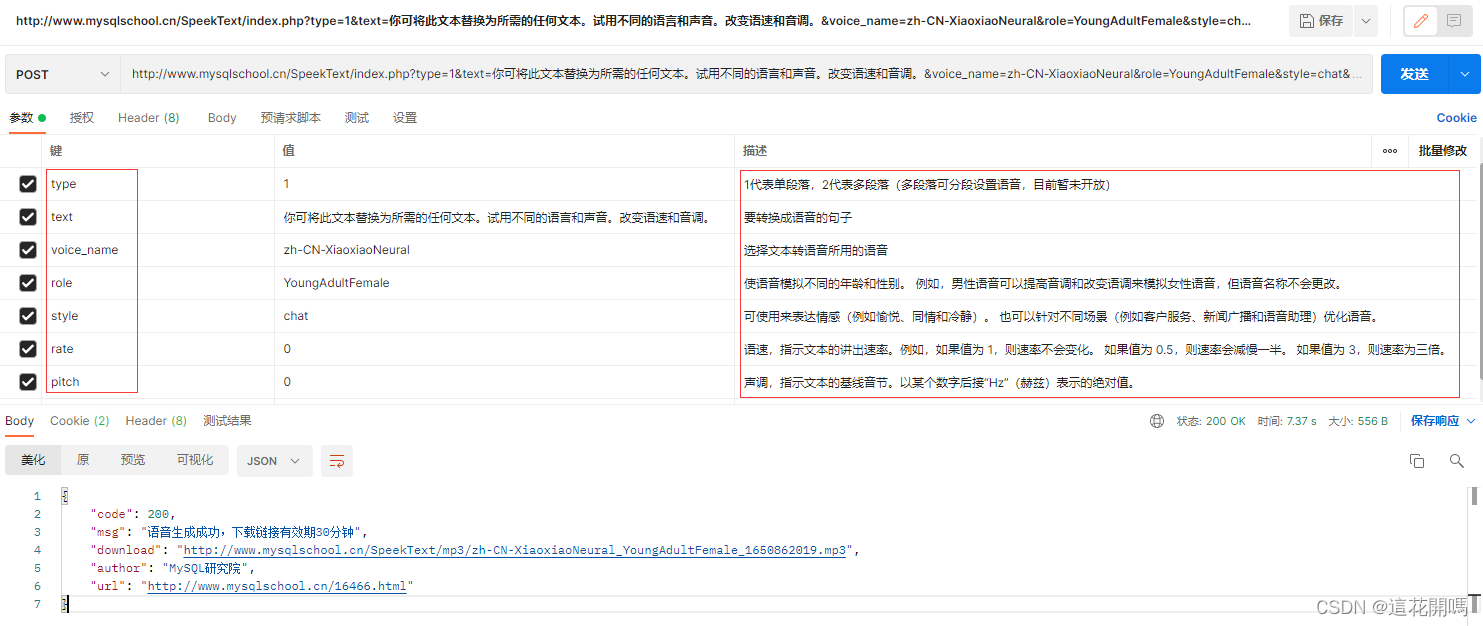Screen dimensions: 1483x626
Task: Click the network globe icon
Action: [1157, 421]
